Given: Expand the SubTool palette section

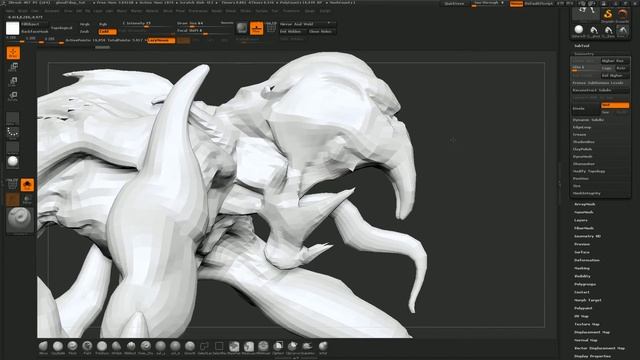Looking at the screenshot, I should (x=582, y=46).
